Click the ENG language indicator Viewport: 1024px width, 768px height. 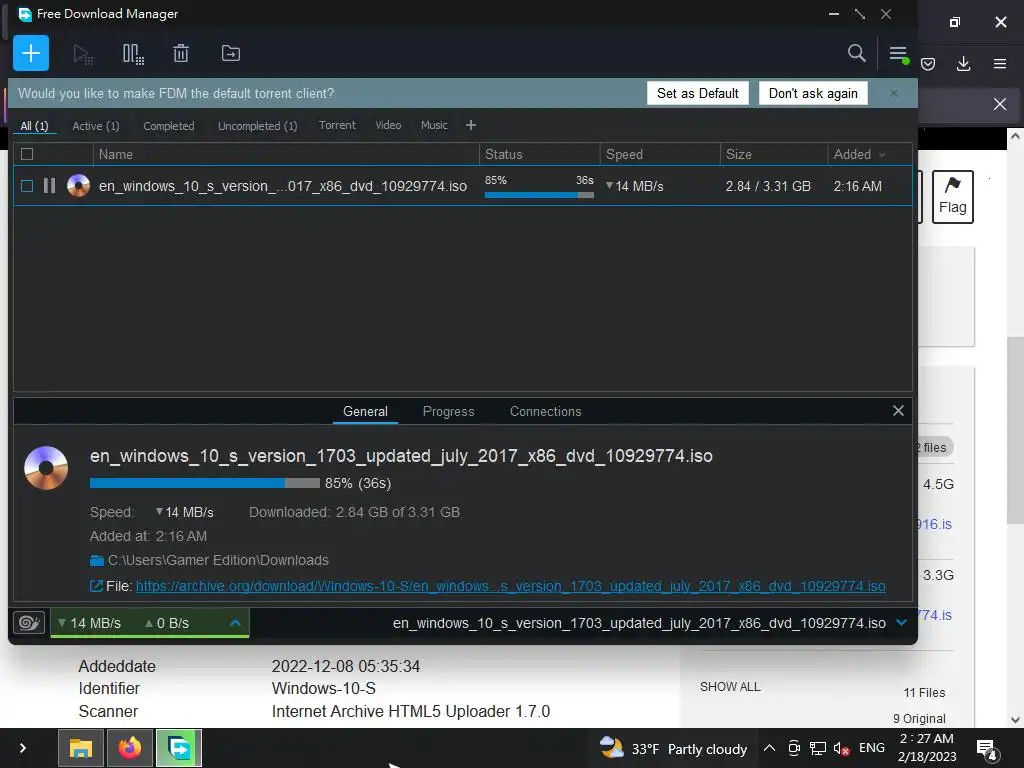(871, 748)
